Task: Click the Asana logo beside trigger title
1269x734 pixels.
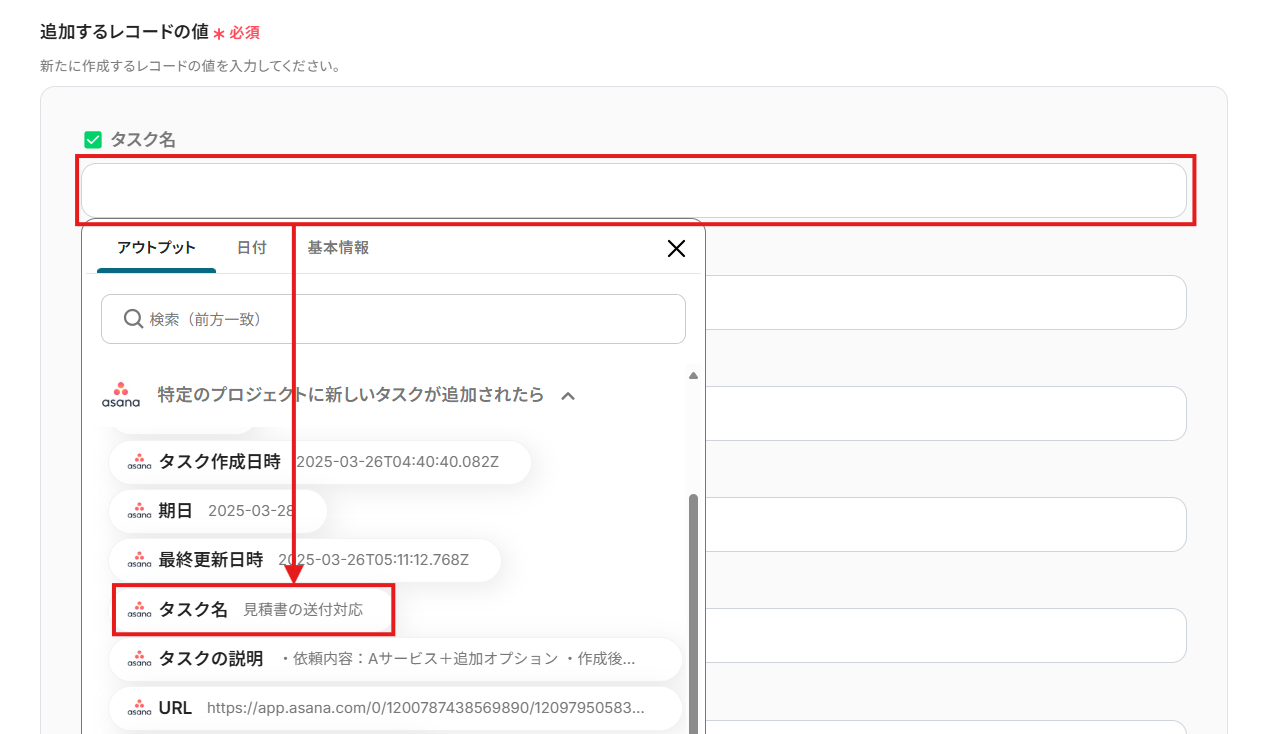Action: (x=121, y=395)
